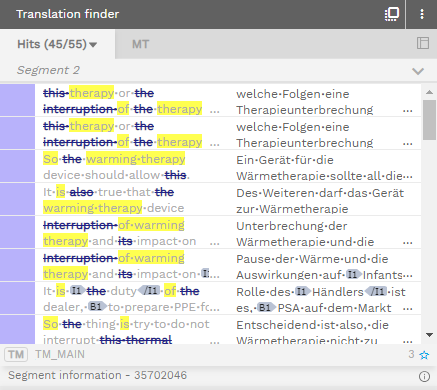Collapse the Segment 2 chevron
The height and width of the screenshot is (390, 437).
(418, 71)
